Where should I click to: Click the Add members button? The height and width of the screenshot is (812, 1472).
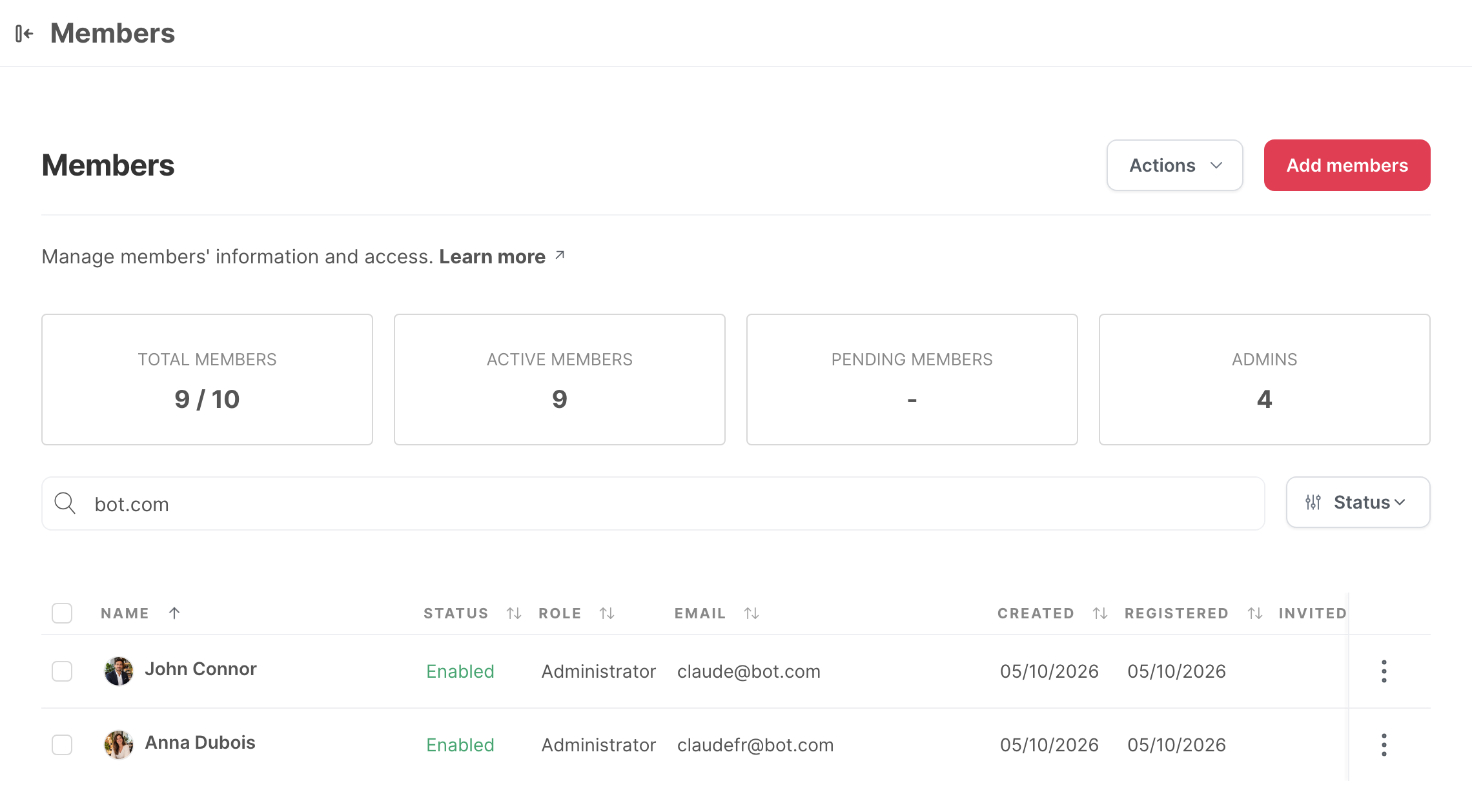1347,165
